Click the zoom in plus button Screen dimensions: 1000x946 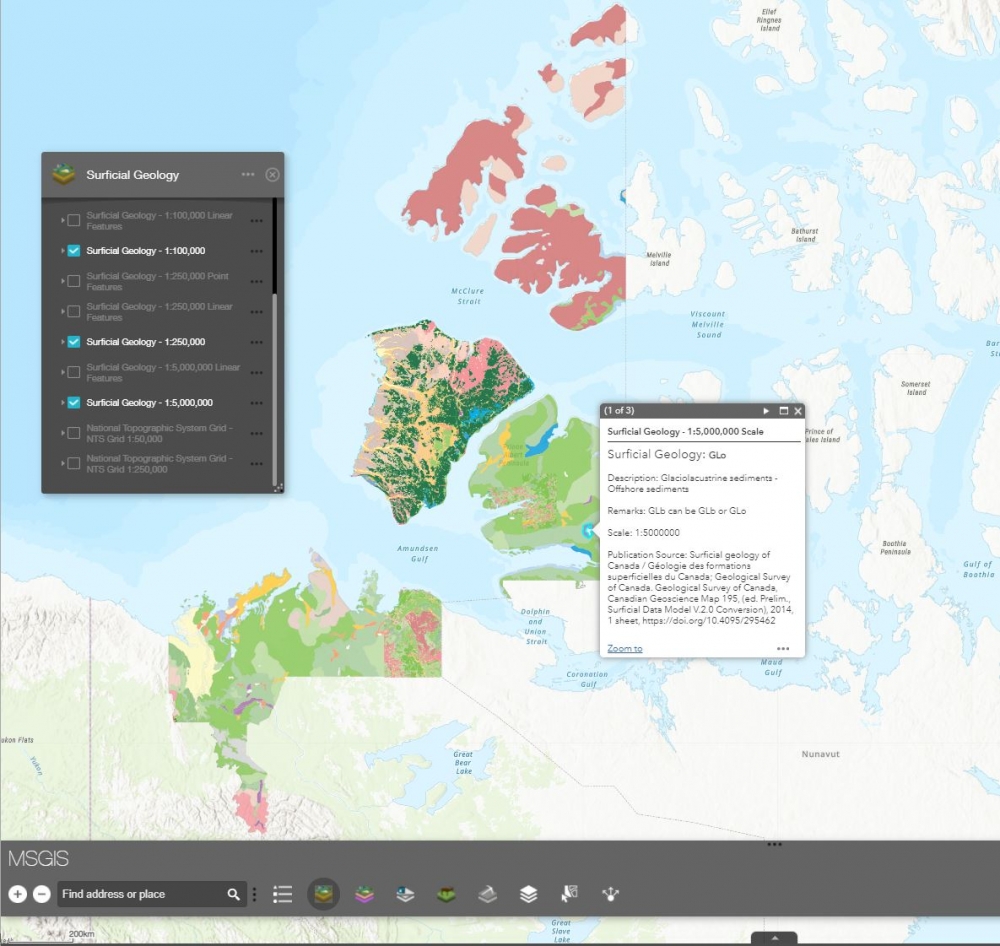click(17, 894)
